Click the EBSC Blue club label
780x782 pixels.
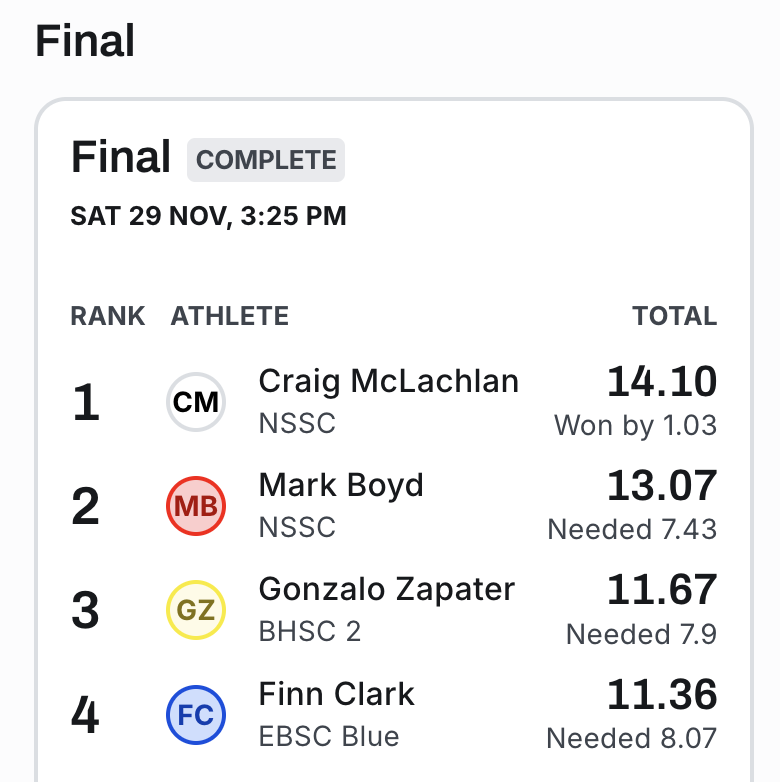[329, 737]
